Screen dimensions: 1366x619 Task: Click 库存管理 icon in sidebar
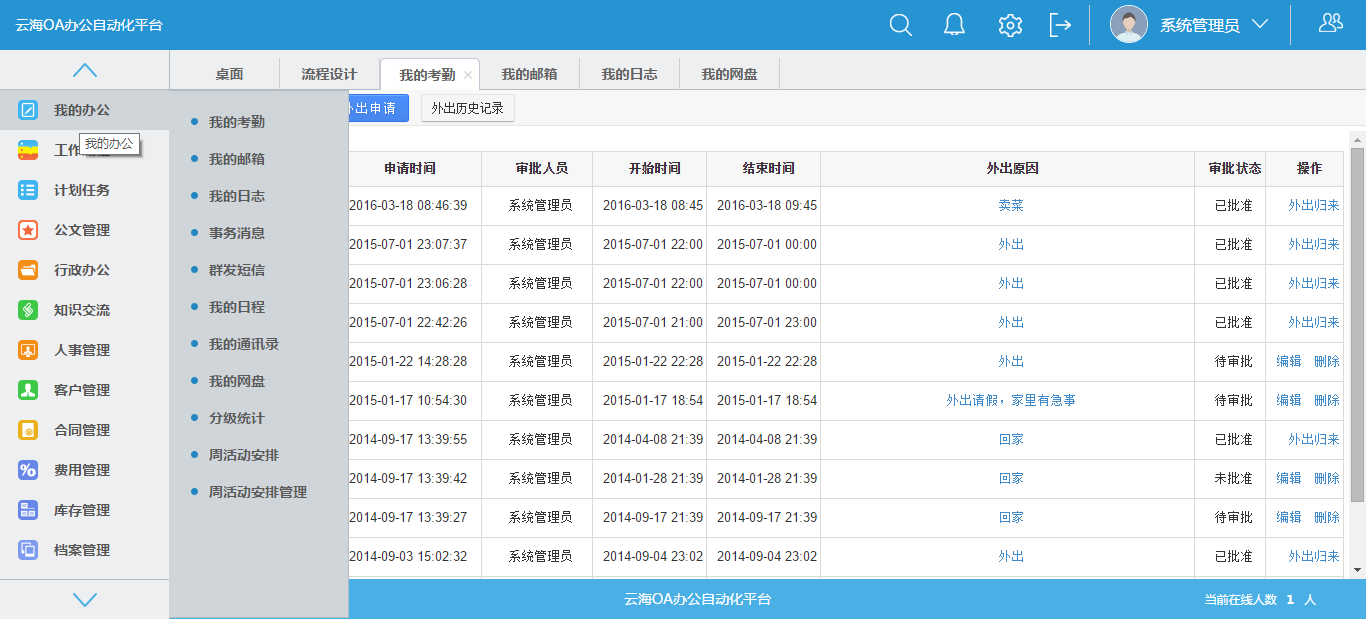pyautogui.click(x=28, y=510)
